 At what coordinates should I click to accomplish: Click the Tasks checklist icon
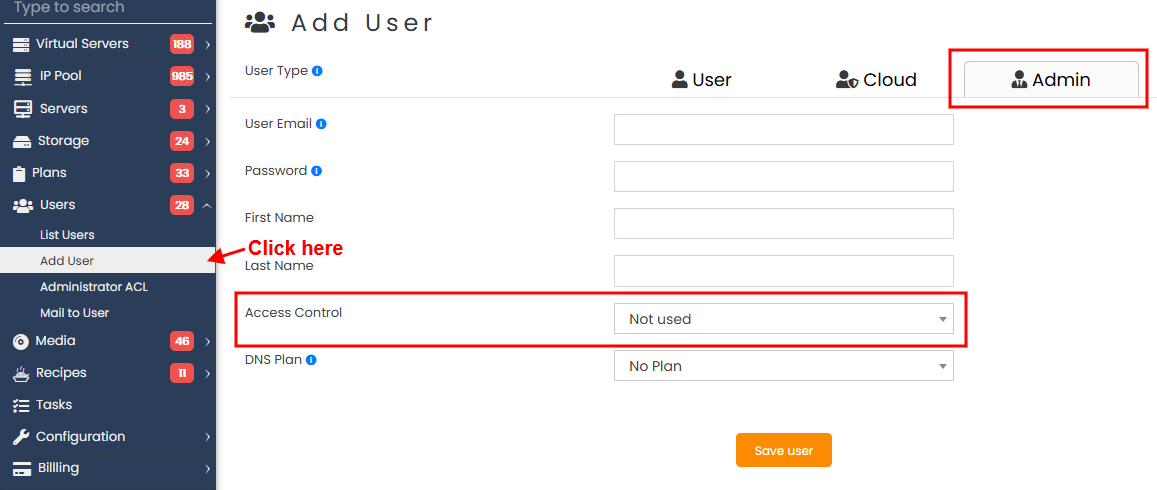(20, 405)
